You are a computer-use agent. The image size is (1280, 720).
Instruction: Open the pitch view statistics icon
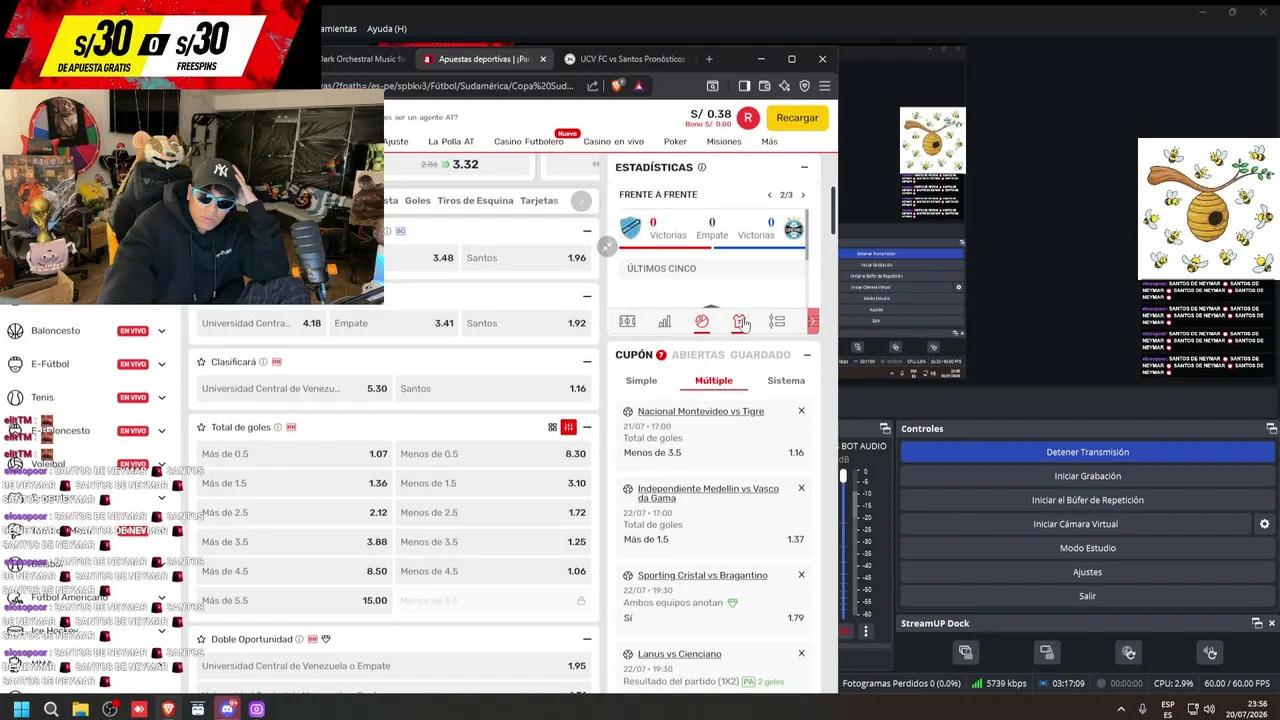pyautogui.click(x=627, y=321)
